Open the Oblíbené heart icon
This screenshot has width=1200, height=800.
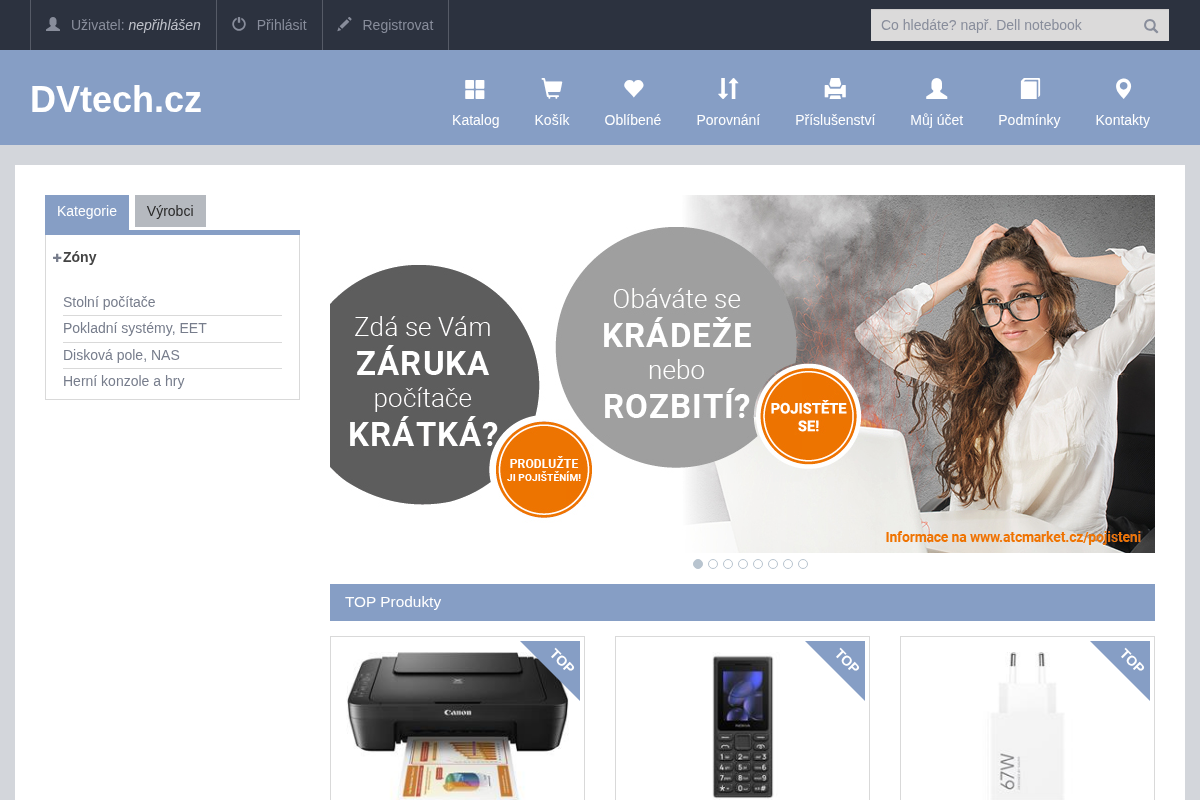(x=633, y=89)
